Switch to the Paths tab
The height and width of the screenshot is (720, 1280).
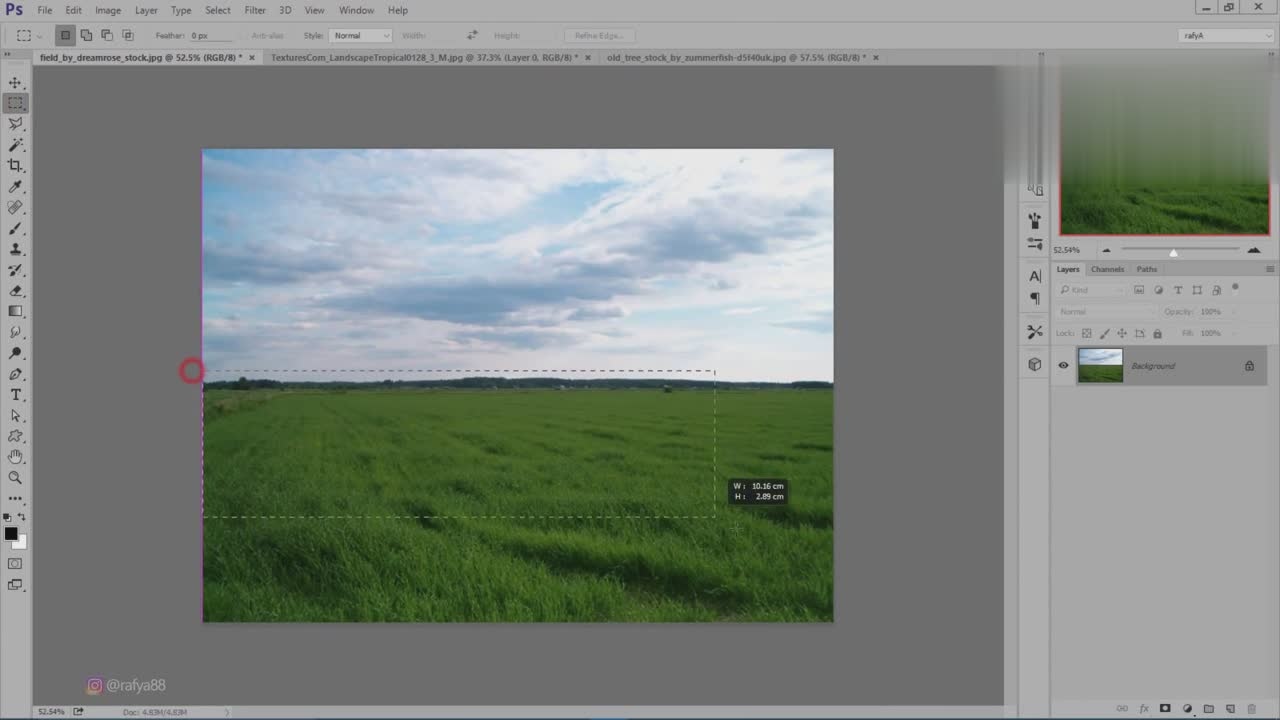[1147, 269]
